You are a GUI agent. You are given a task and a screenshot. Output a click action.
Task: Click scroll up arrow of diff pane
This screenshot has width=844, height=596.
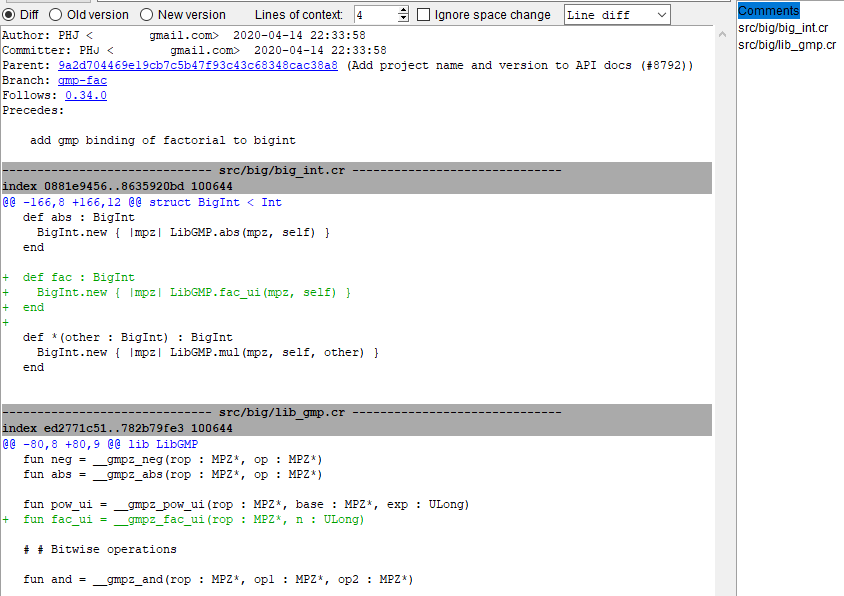[722, 34]
